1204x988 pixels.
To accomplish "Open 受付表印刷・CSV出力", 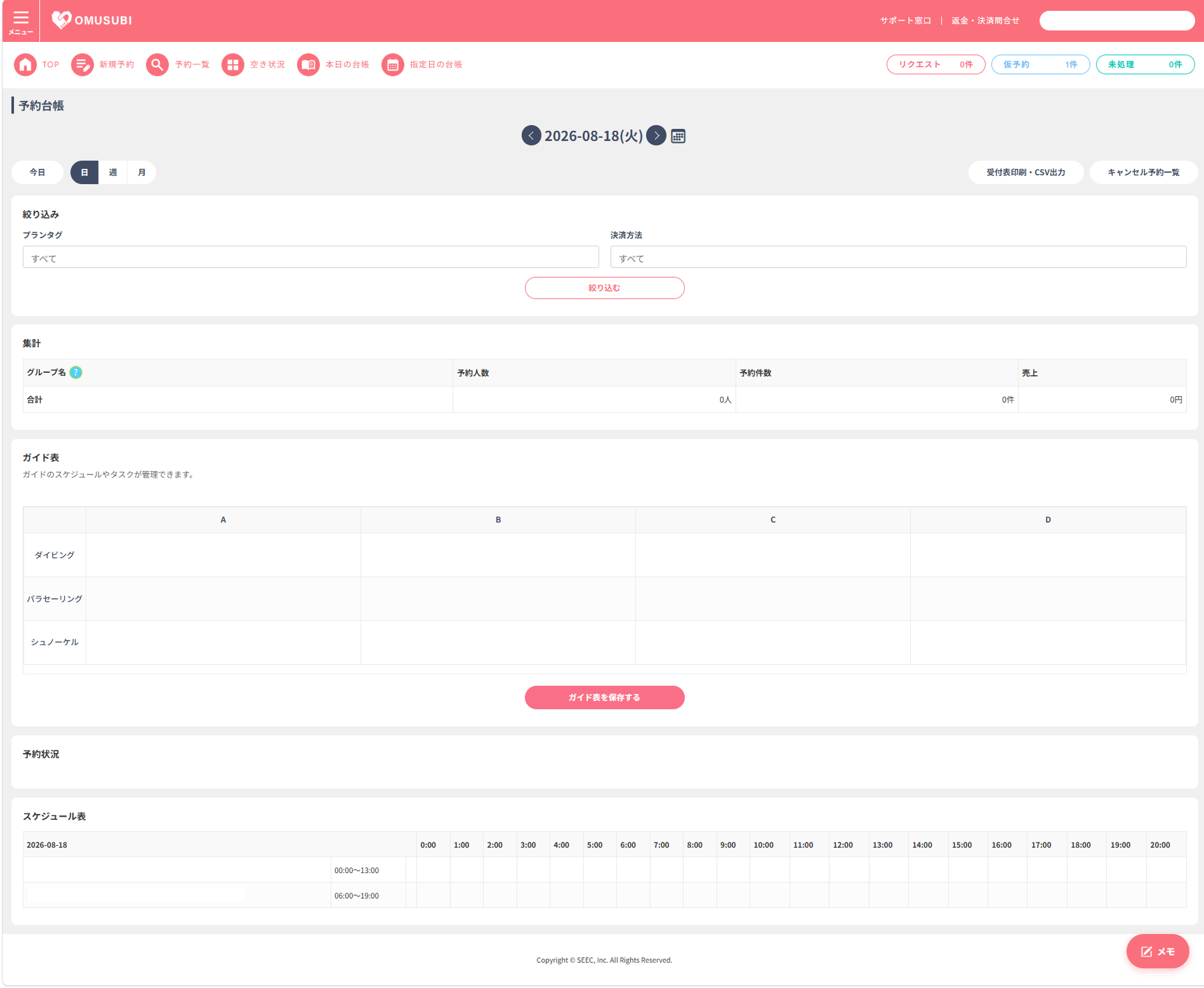I will [1026, 172].
